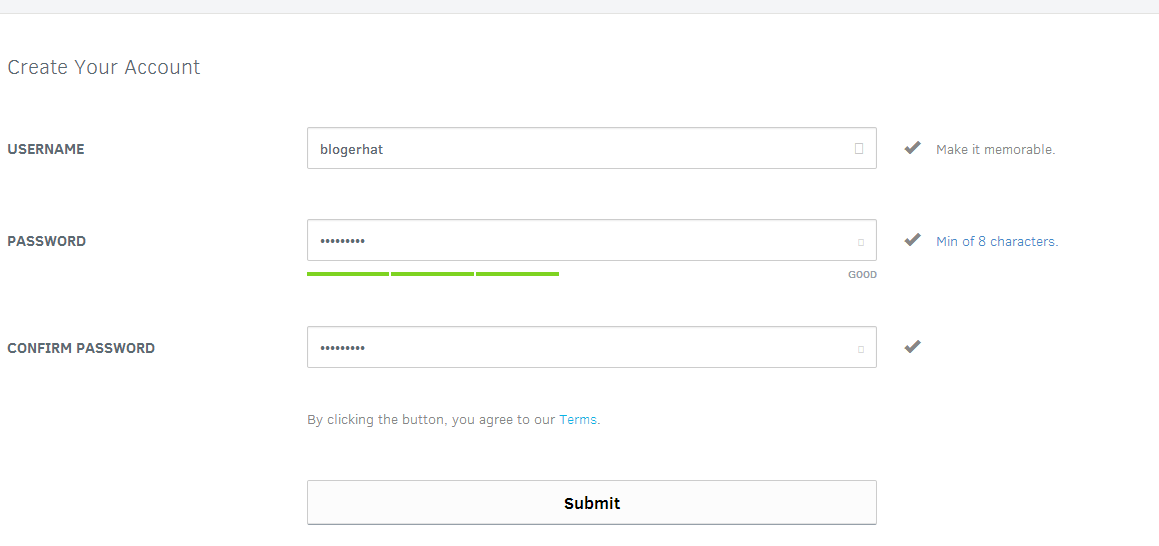The height and width of the screenshot is (546, 1159).
Task: Click into the Confirm Password input field
Action: (592, 347)
